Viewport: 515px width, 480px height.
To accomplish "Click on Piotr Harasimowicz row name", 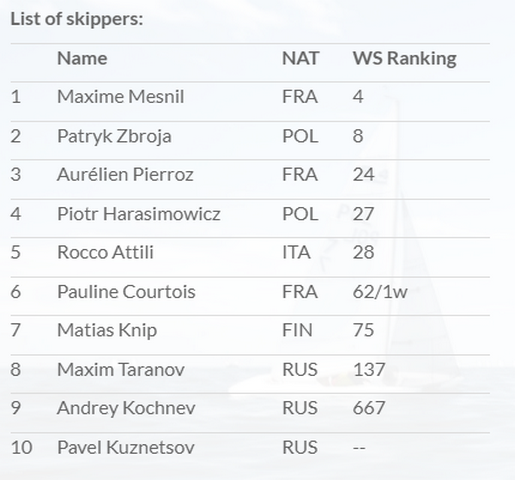I will click(139, 214).
